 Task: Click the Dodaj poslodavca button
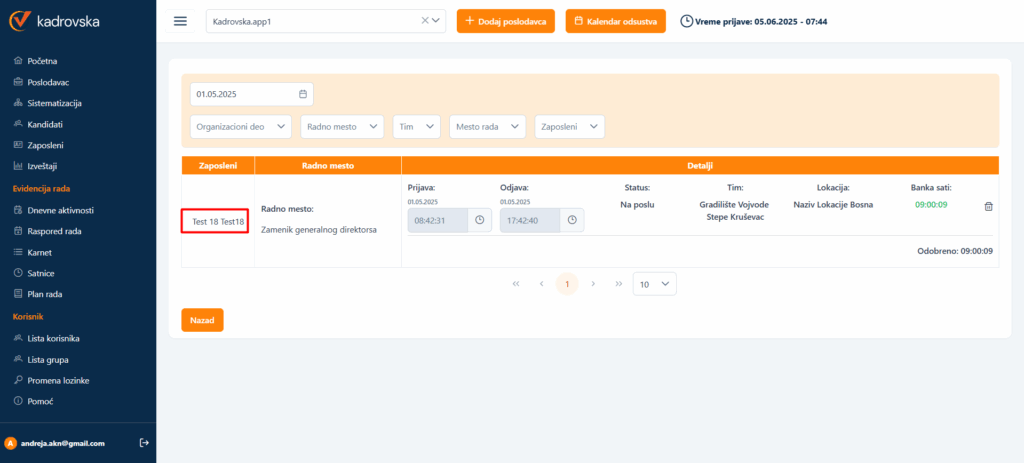[505, 21]
